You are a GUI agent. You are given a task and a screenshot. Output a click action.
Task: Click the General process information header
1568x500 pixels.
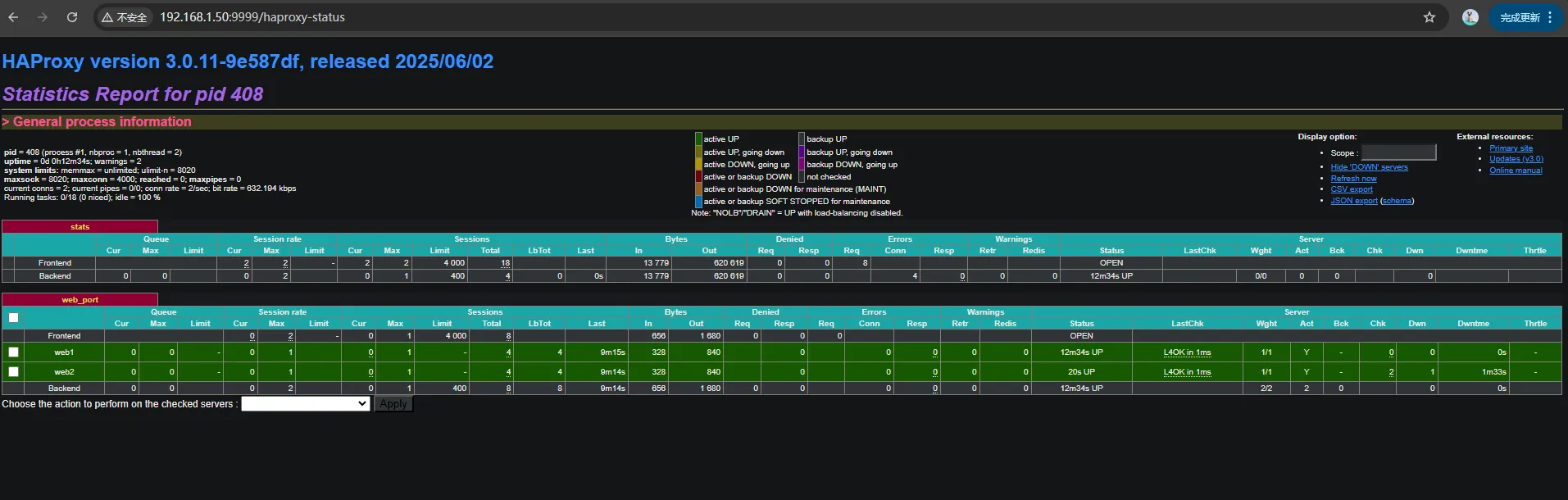click(97, 121)
